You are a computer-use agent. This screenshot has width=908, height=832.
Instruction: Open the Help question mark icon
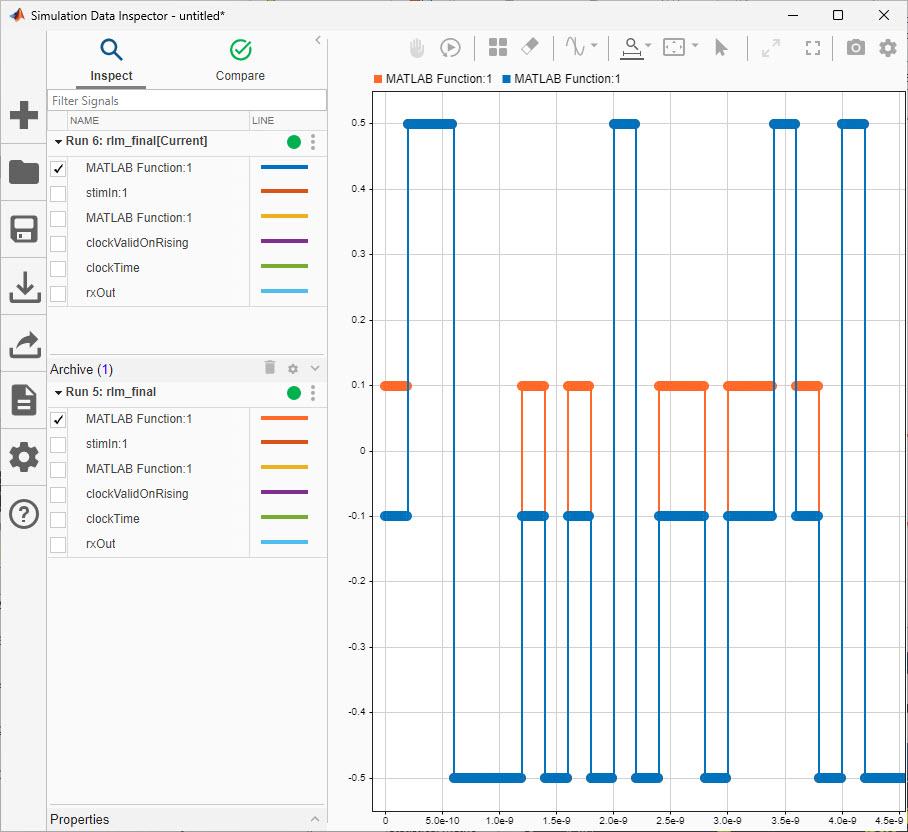tap(23, 514)
